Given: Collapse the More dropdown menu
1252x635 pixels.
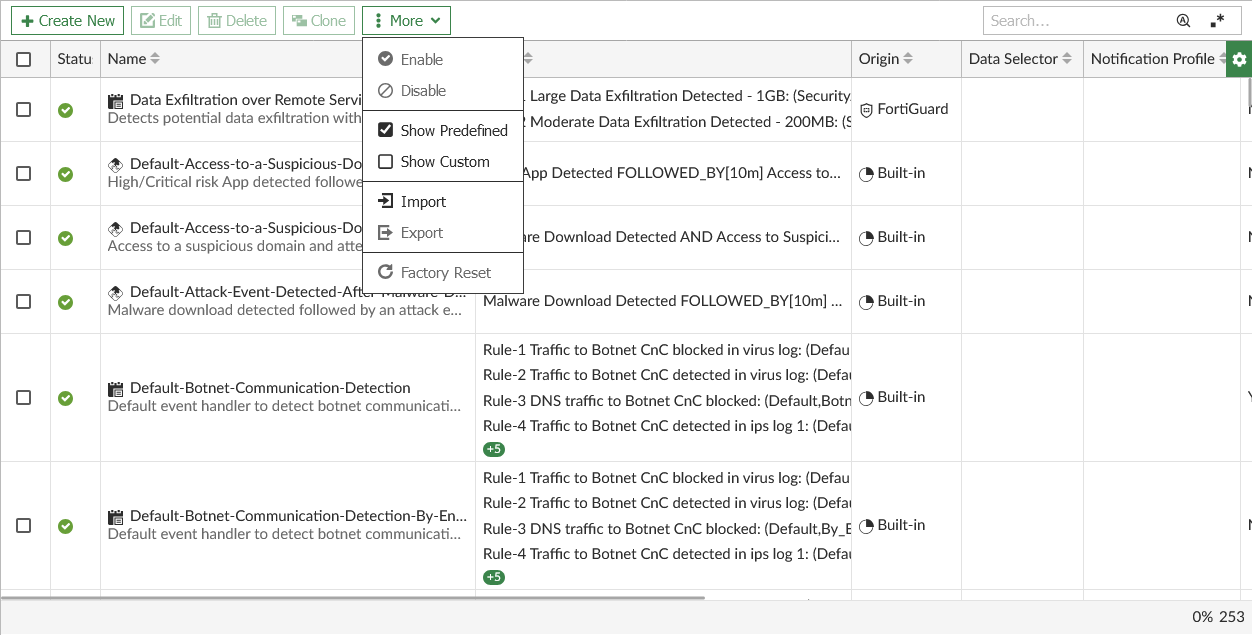Looking at the screenshot, I should pyautogui.click(x=406, y=20).
